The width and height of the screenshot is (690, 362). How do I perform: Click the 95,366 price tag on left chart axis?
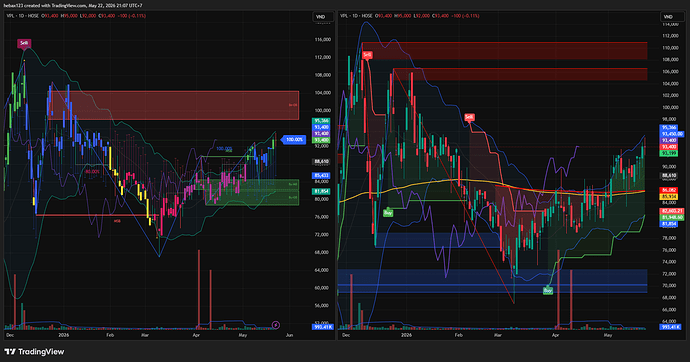click(x=321, y=121)
